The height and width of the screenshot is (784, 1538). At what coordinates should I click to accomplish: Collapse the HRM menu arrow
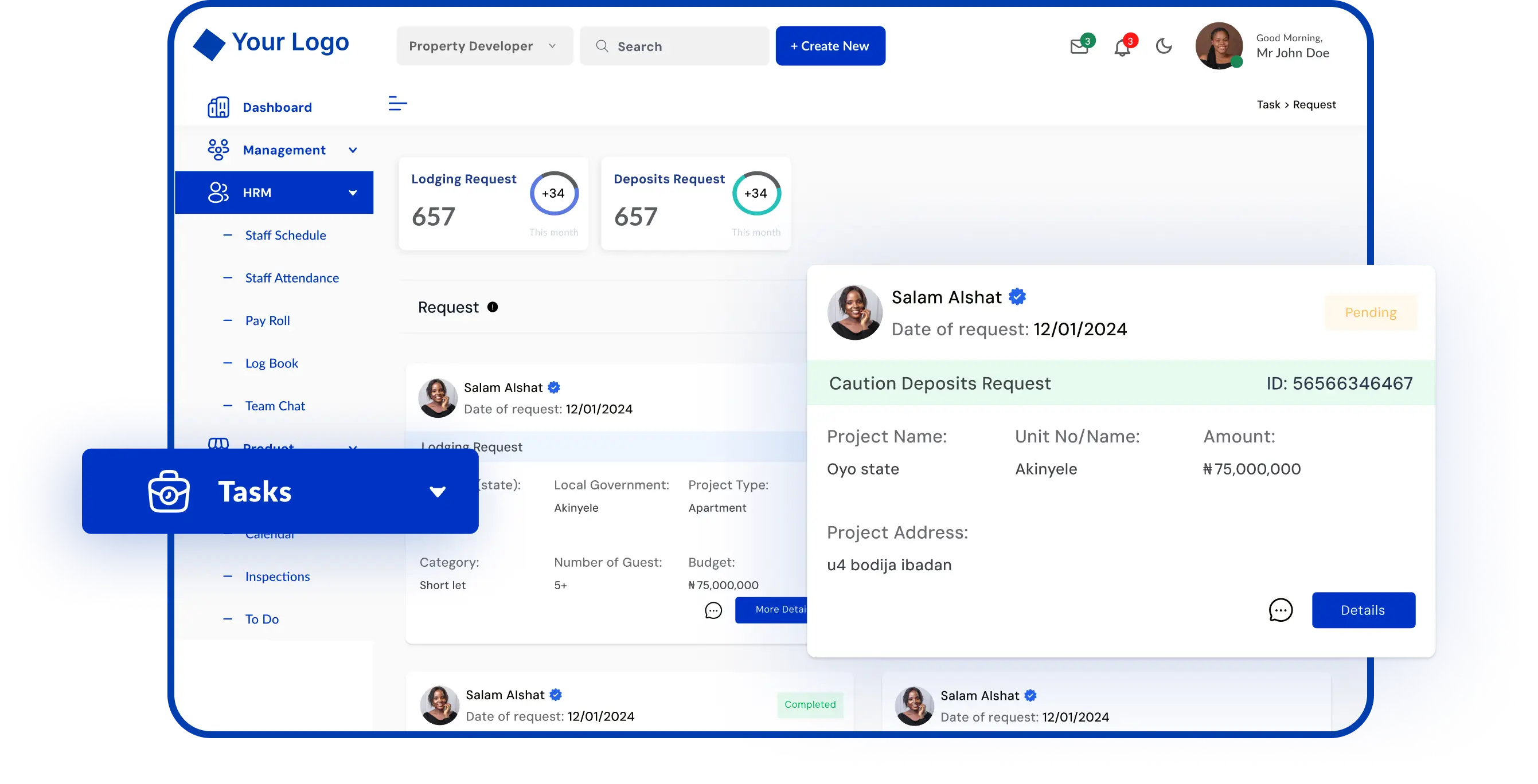(x=353, y=193)
